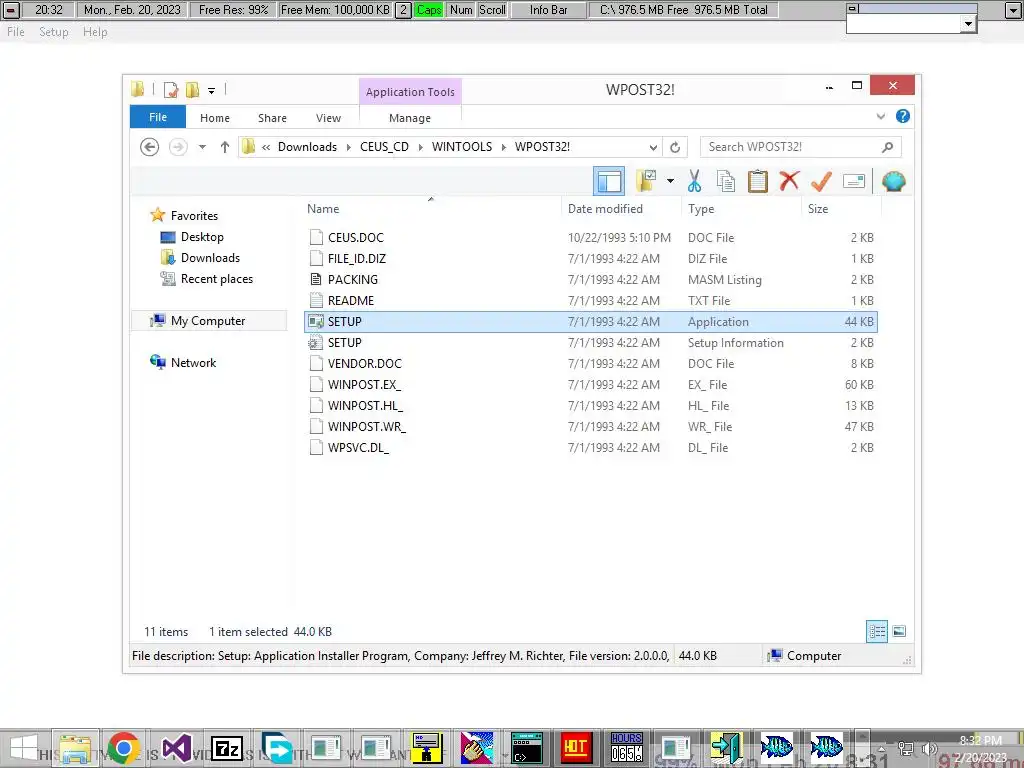Click the New Folder icon in quick access toolbar
This screenshot has height=768, width=1024.
[193, 89]
